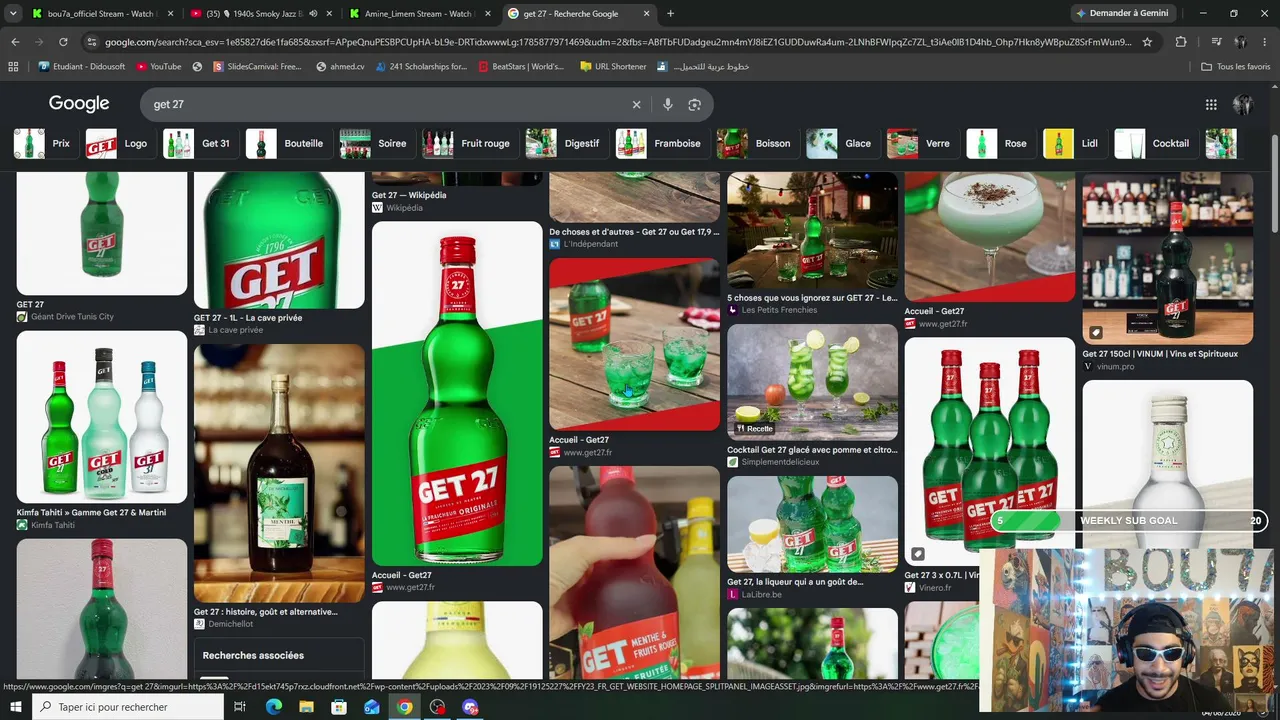Bookmark this page with the star icon
The image size is (1280, 720).
pyautogui.click(x=1147, y=42)
